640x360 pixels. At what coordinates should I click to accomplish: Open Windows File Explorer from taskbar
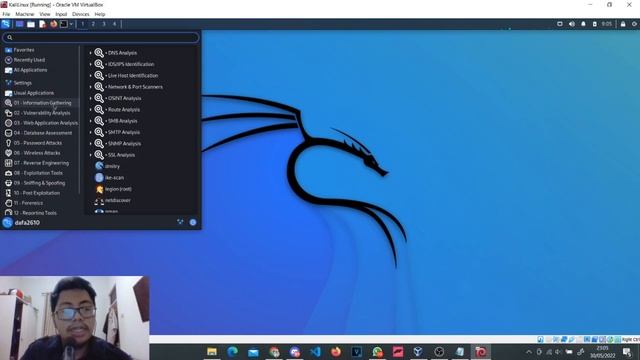pos(212,352)
